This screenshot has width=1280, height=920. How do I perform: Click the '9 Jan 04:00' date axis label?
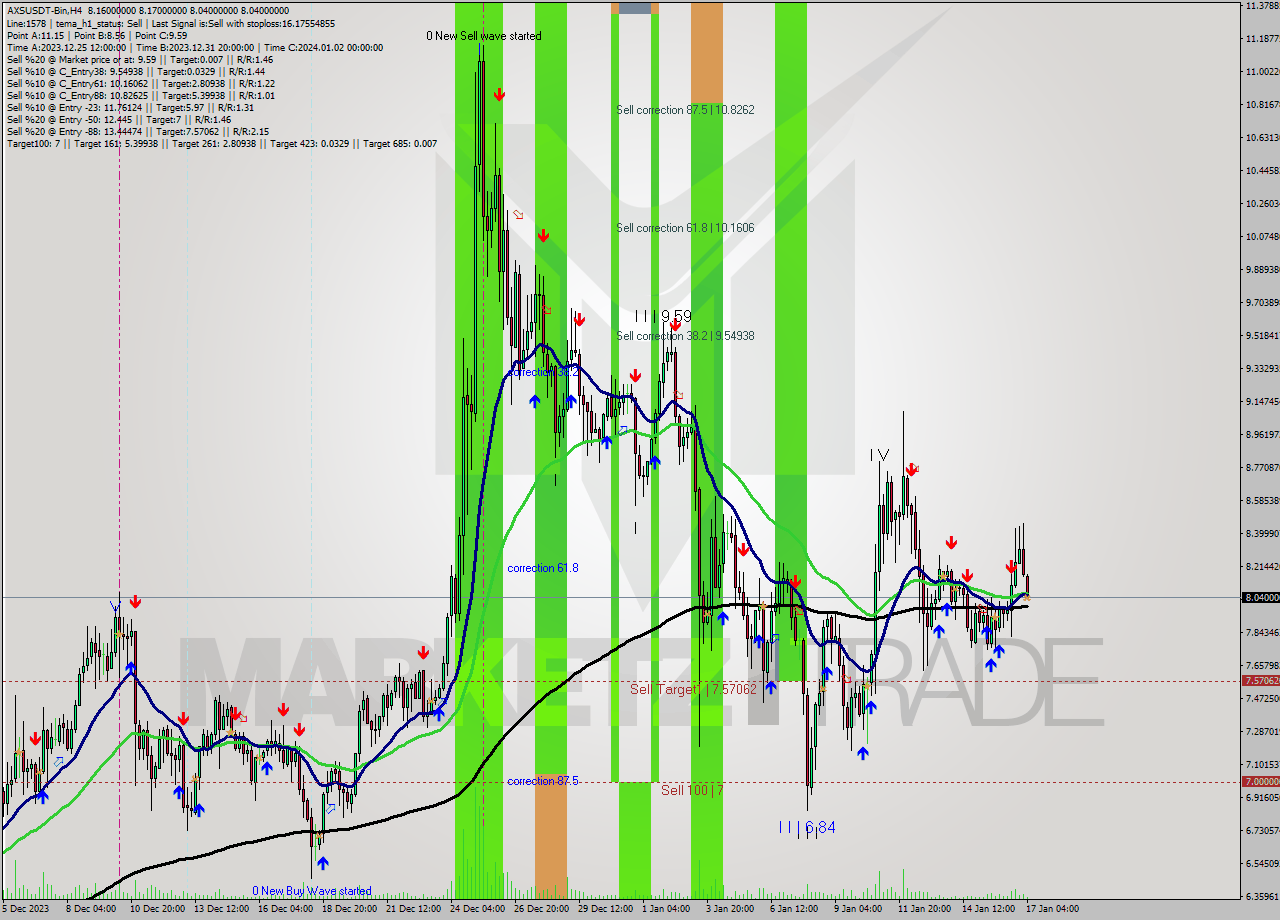pyautogui.click(x=858, y=909)
